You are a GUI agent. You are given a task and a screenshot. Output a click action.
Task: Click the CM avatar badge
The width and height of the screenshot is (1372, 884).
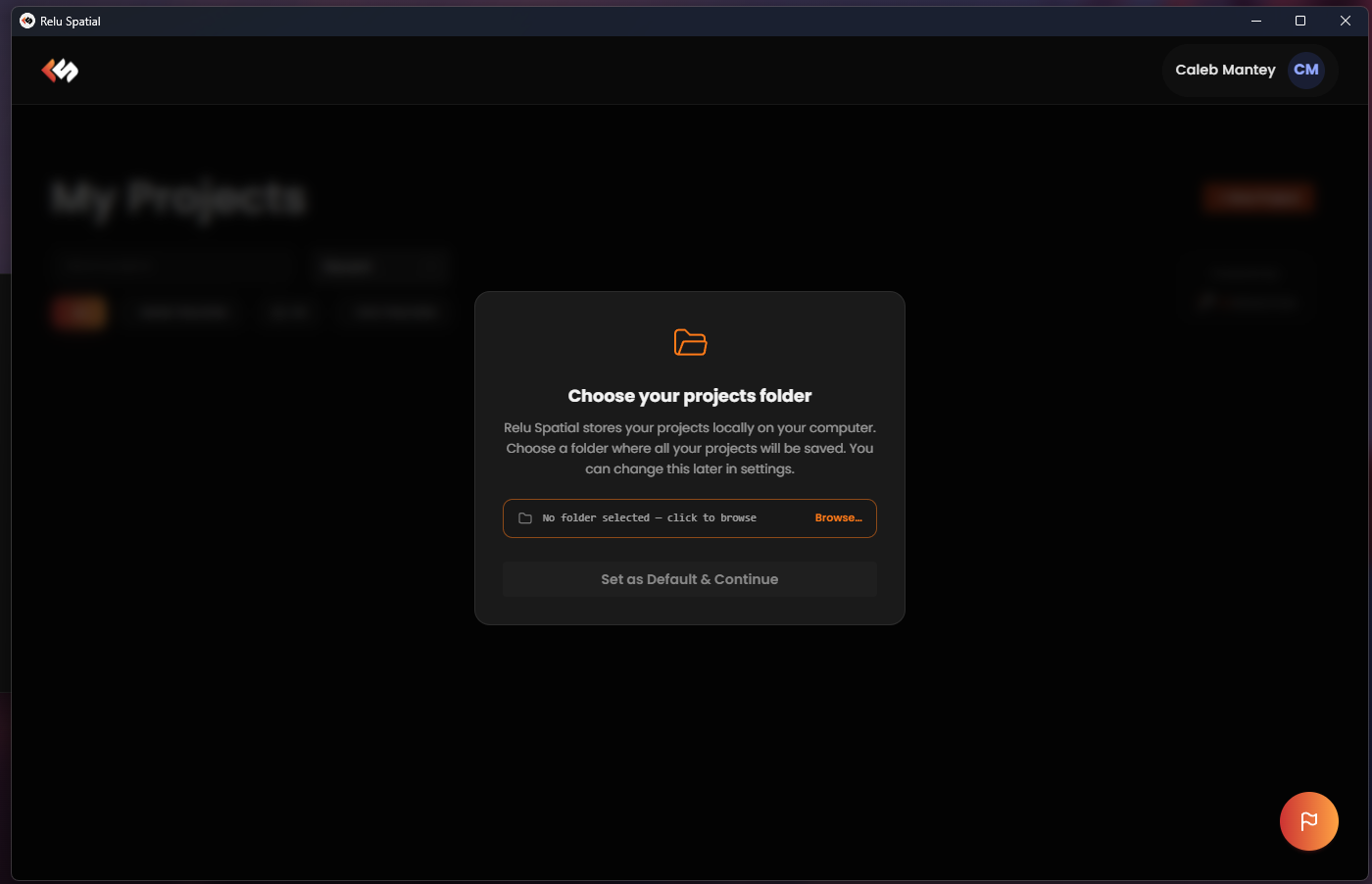pyautogui.click(x=1305, y=70)
